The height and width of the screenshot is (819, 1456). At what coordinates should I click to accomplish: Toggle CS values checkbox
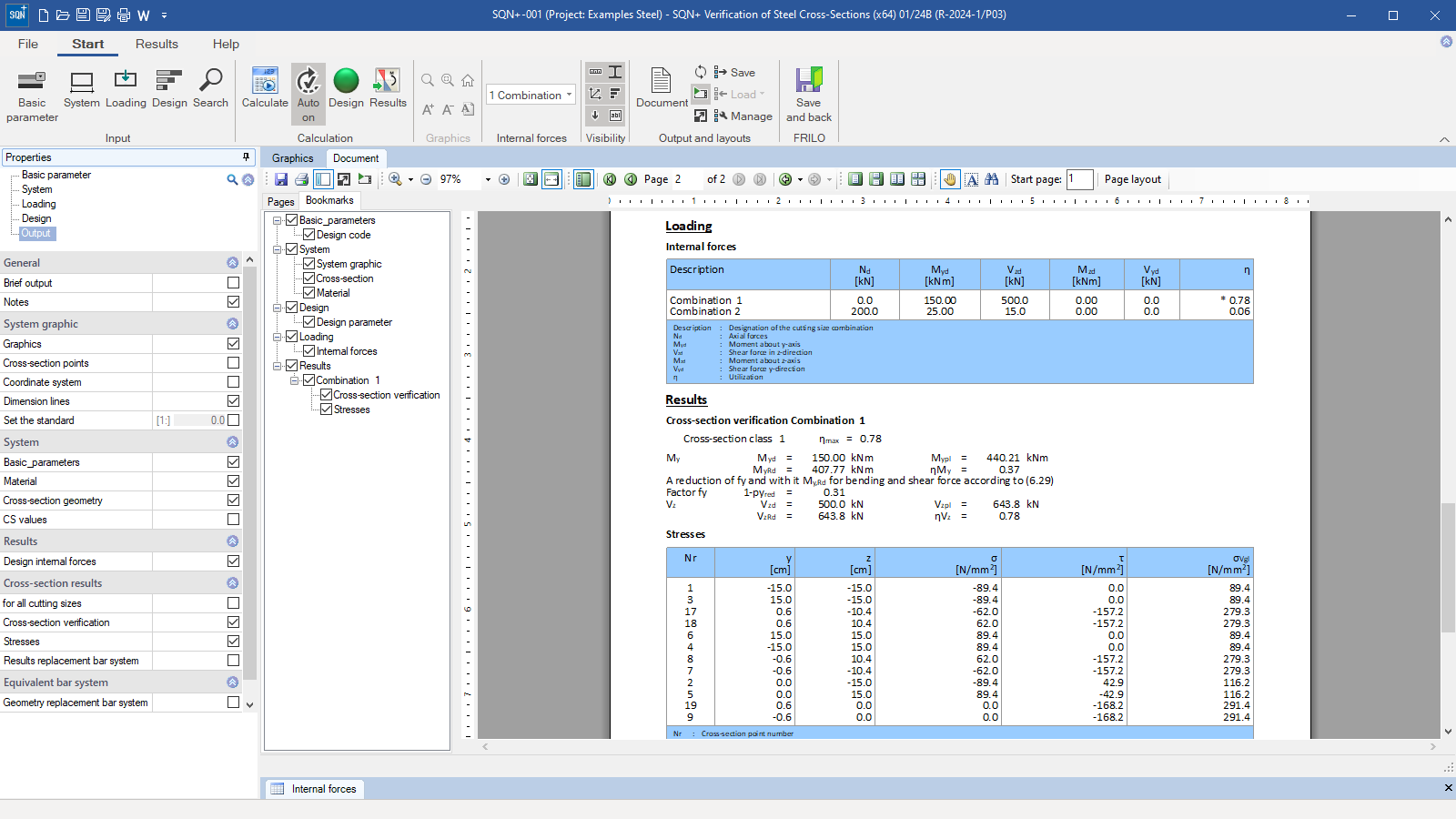[234, 520]
